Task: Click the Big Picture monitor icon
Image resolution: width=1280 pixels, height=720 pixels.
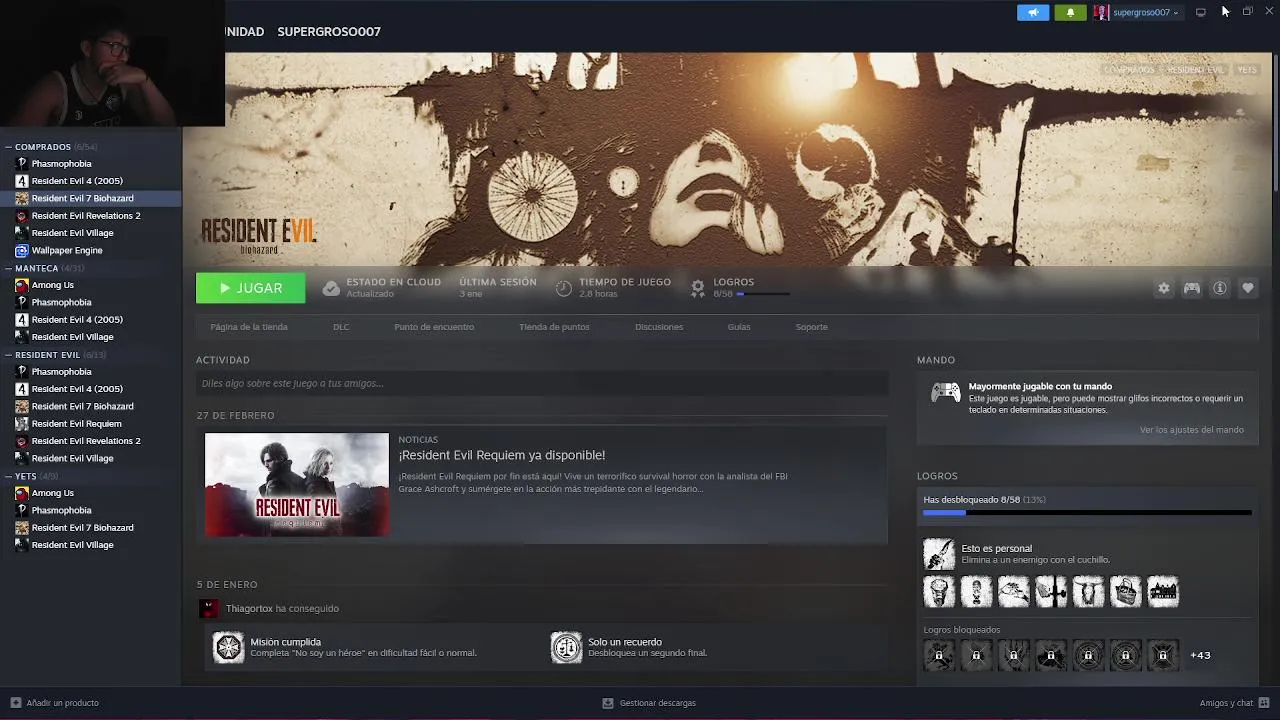Action: (1200, 12)
